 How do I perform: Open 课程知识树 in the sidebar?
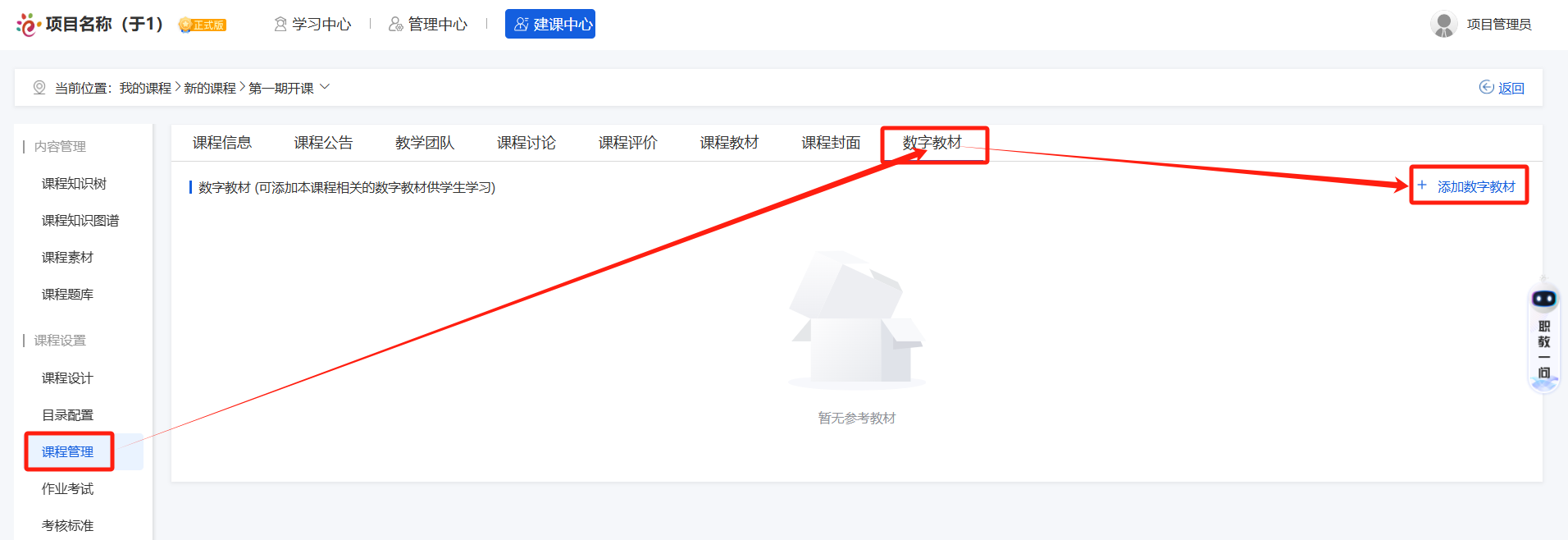point(74,184)
